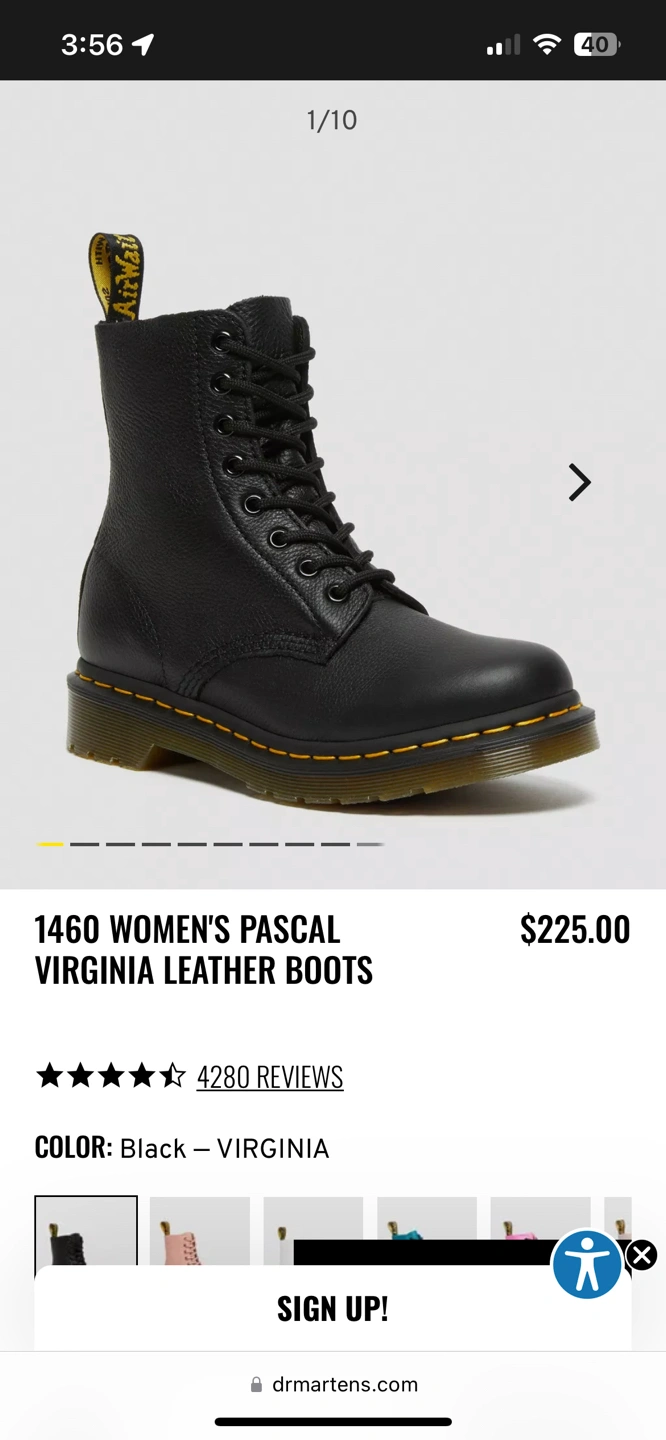This screenshot has height=1440, width=666.
Task: Select the first yellow carousel indicator
Action: (50, 844)
